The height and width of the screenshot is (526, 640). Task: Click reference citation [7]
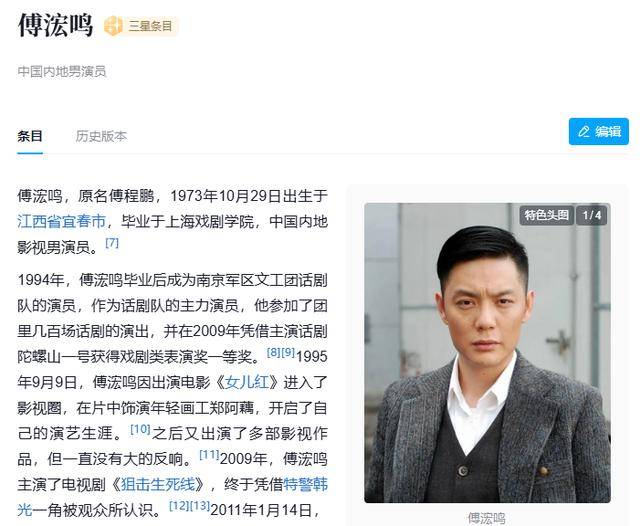112,243
